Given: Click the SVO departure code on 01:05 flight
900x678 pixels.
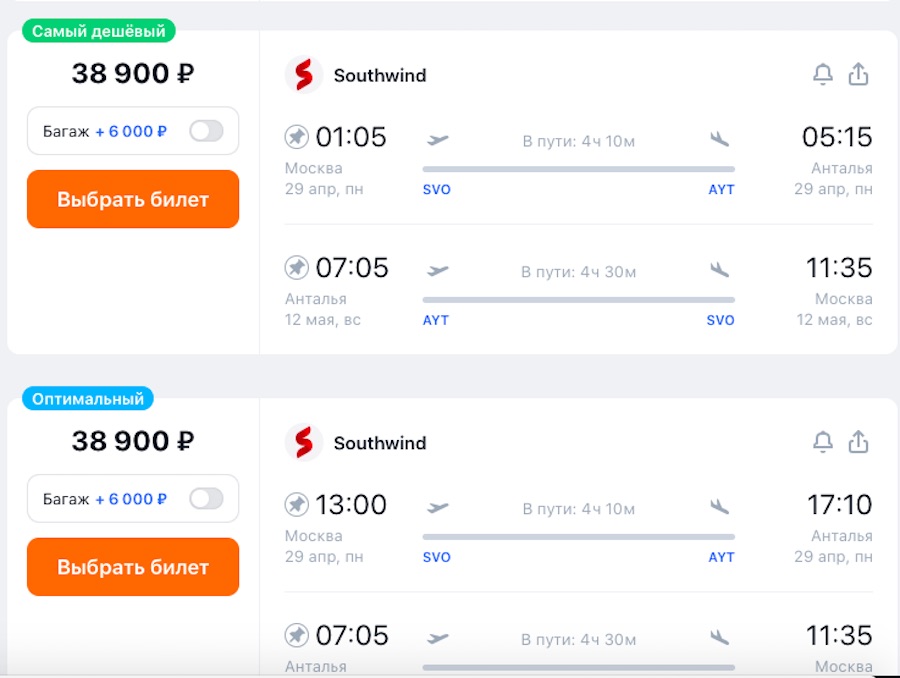Looking at the screenshot, I should [x=437, y=189].
